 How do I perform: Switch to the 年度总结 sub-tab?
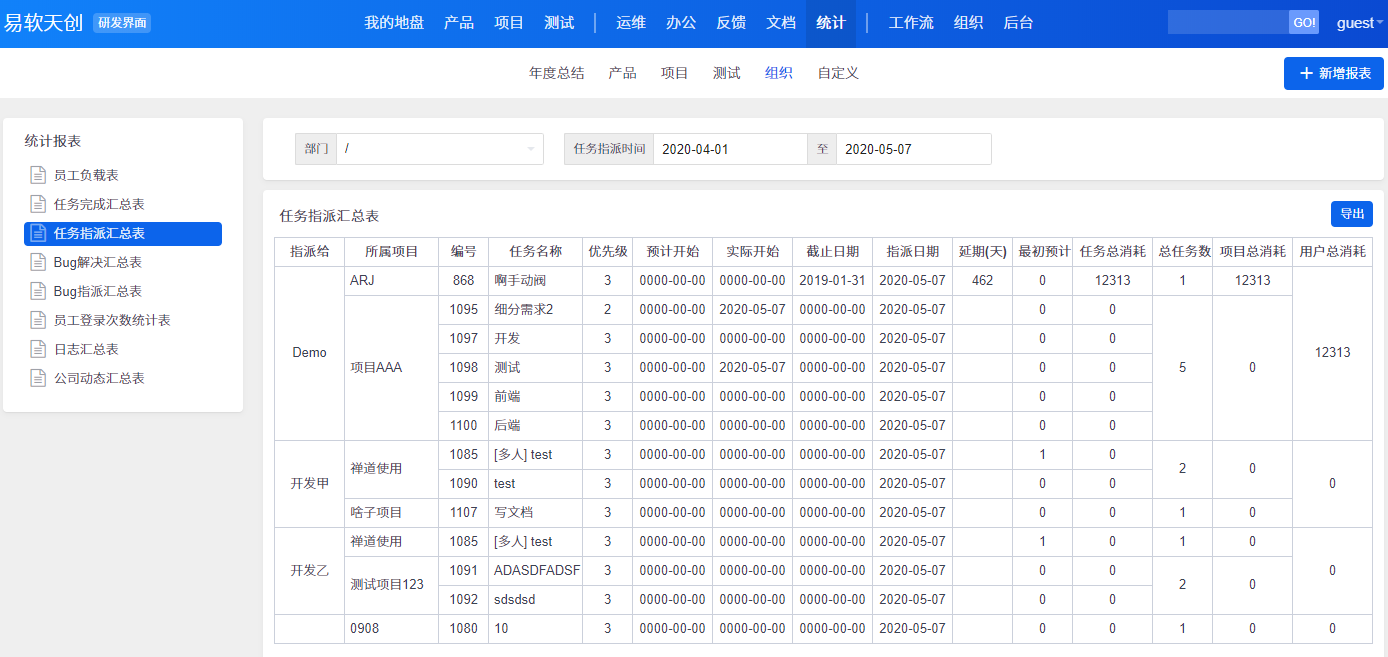[556, 73]
